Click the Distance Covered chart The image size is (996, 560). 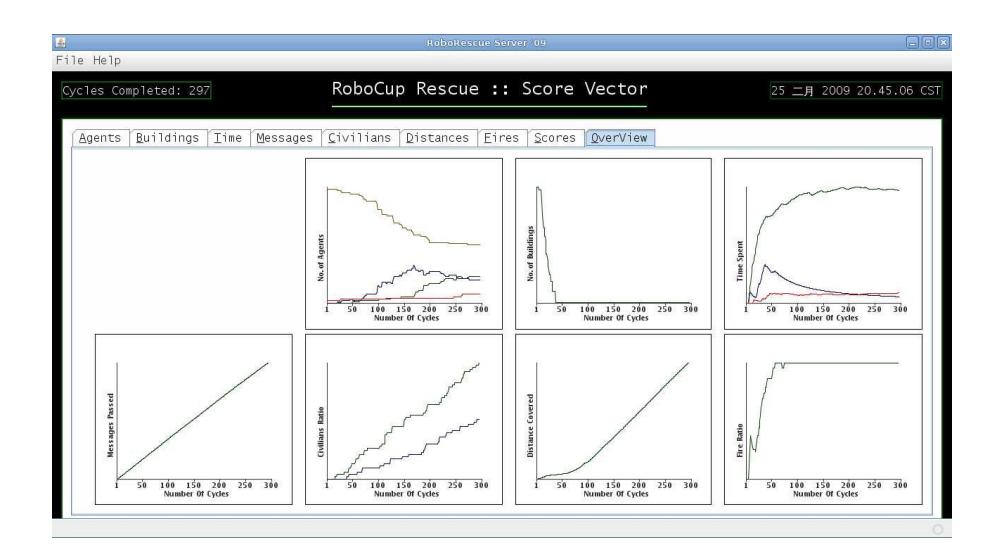614,420
